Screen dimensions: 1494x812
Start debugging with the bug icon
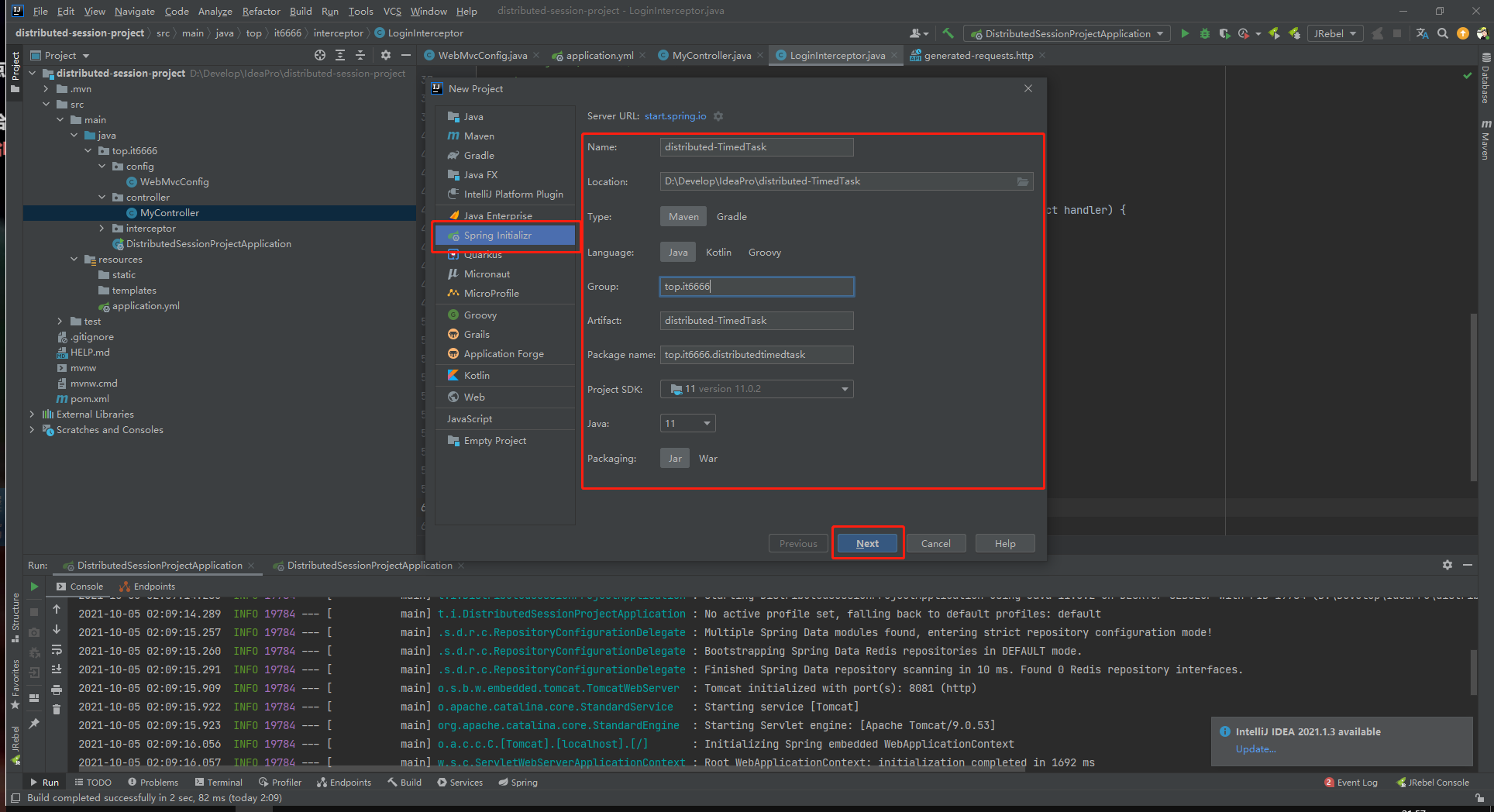point(1204,33)
